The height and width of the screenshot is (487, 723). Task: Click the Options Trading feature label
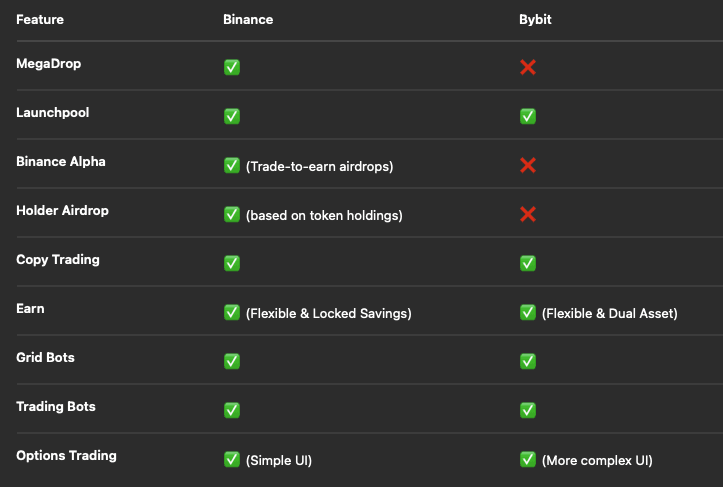pos(66,456)
